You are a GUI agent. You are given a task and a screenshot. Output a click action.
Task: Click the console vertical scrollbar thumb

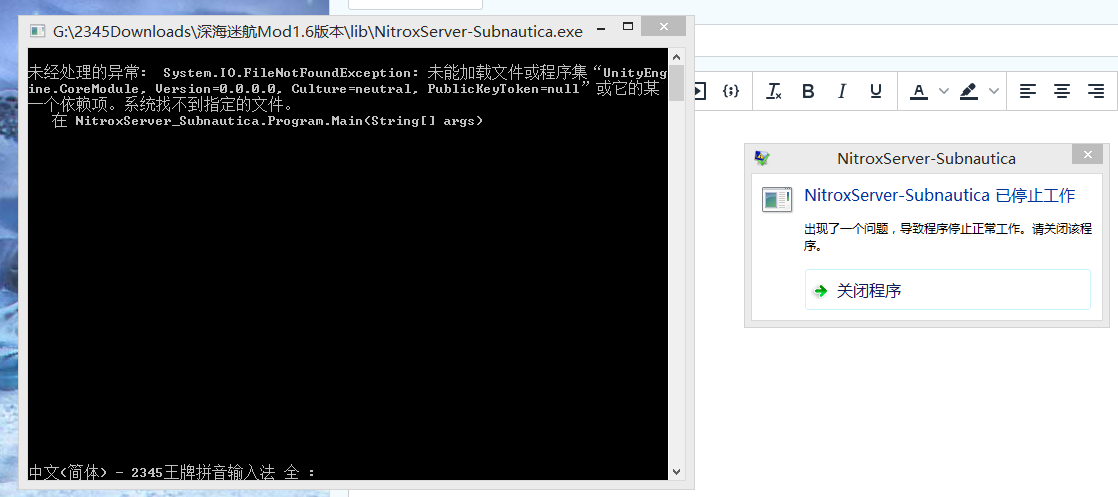point(676,83)
